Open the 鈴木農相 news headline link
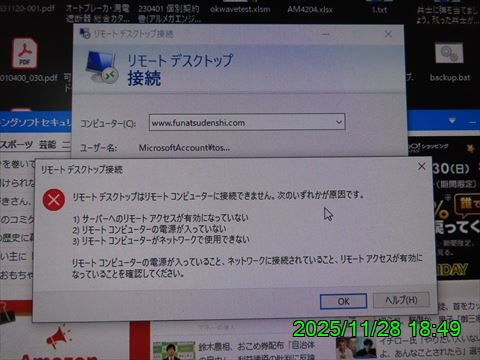Image resolution: width=480 pixels, height=360 pixels. click(x=256, y=350)
